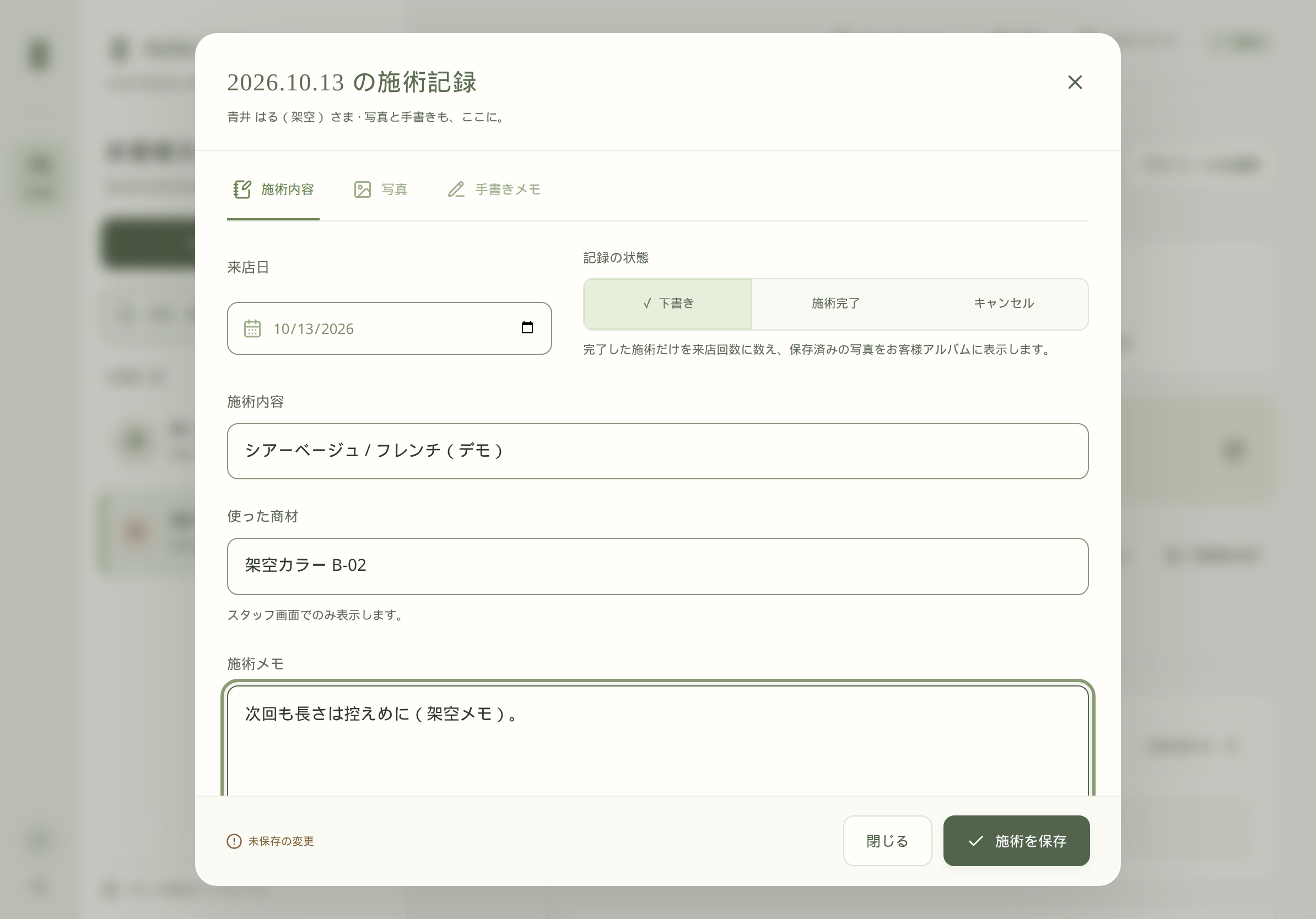
Task: Open the date picker on the date field
Action: click(x=527, y=328)
